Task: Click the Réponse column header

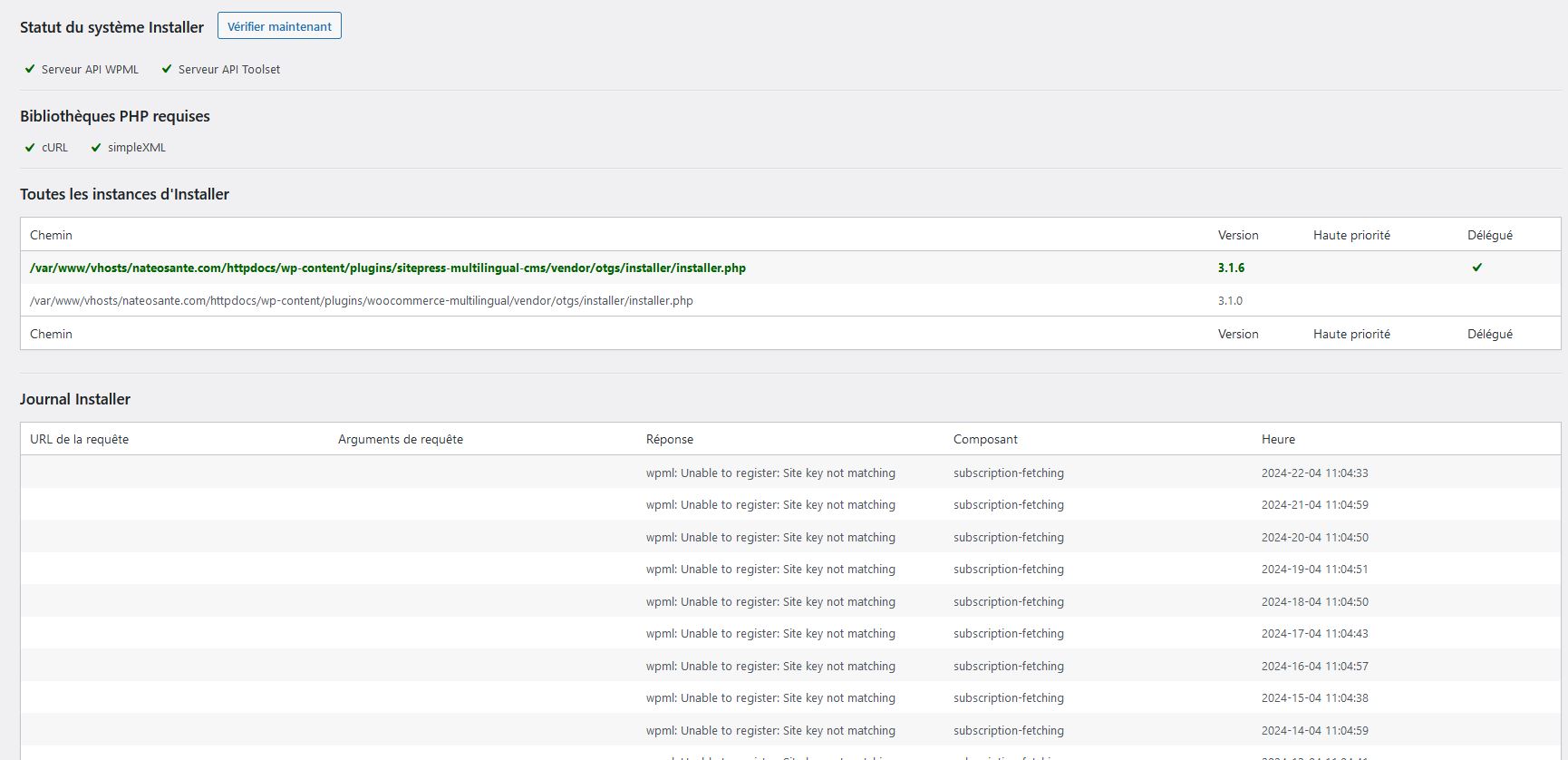Action: [x=670, y=439]
